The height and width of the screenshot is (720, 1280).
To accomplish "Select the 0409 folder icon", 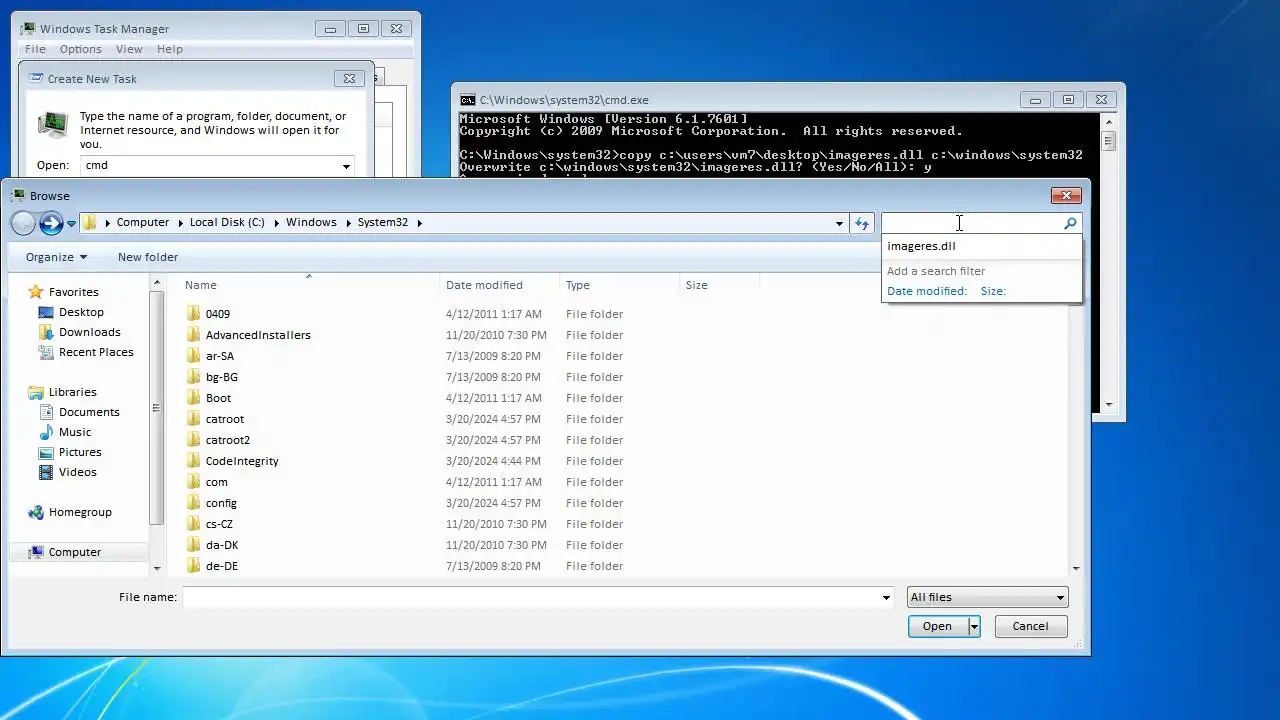I will click(x=194, y=314).
